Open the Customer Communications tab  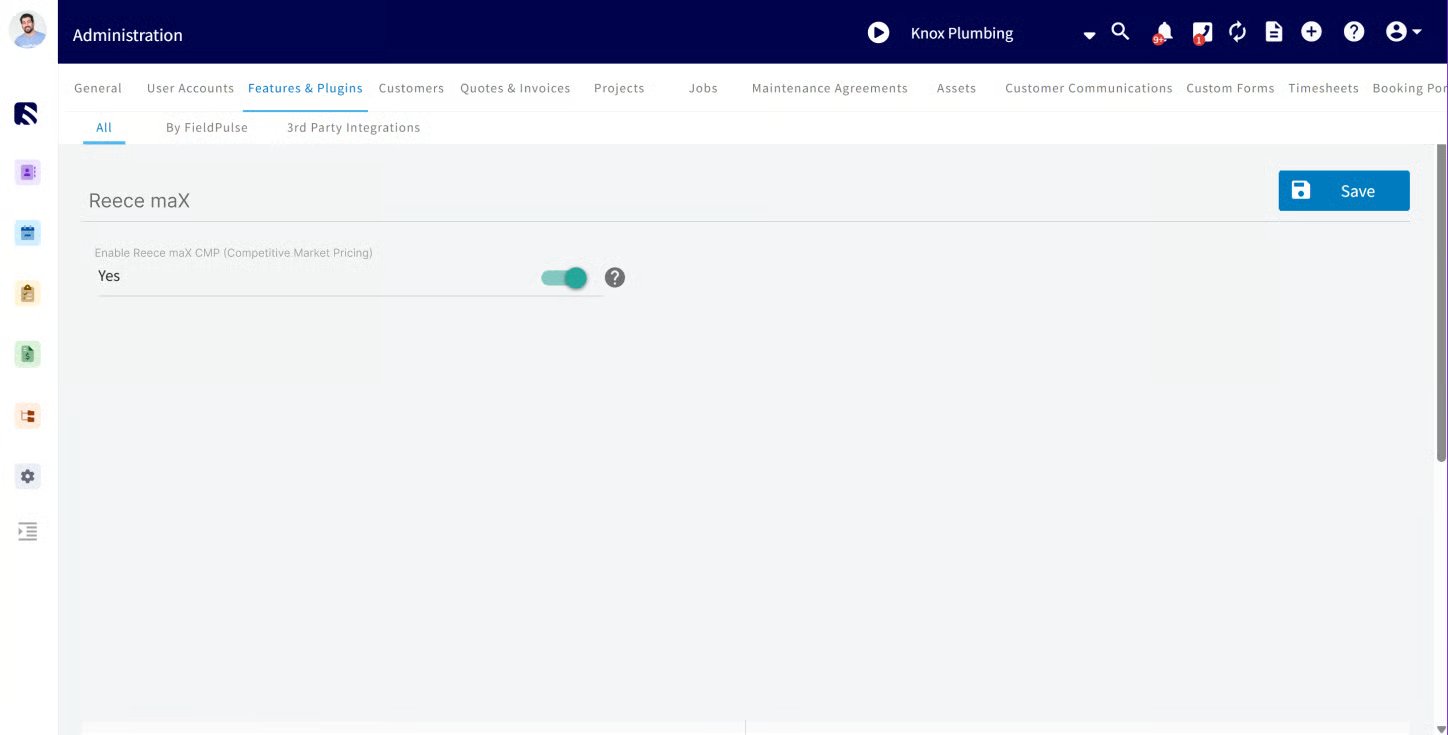click(x=1089, y=88)
